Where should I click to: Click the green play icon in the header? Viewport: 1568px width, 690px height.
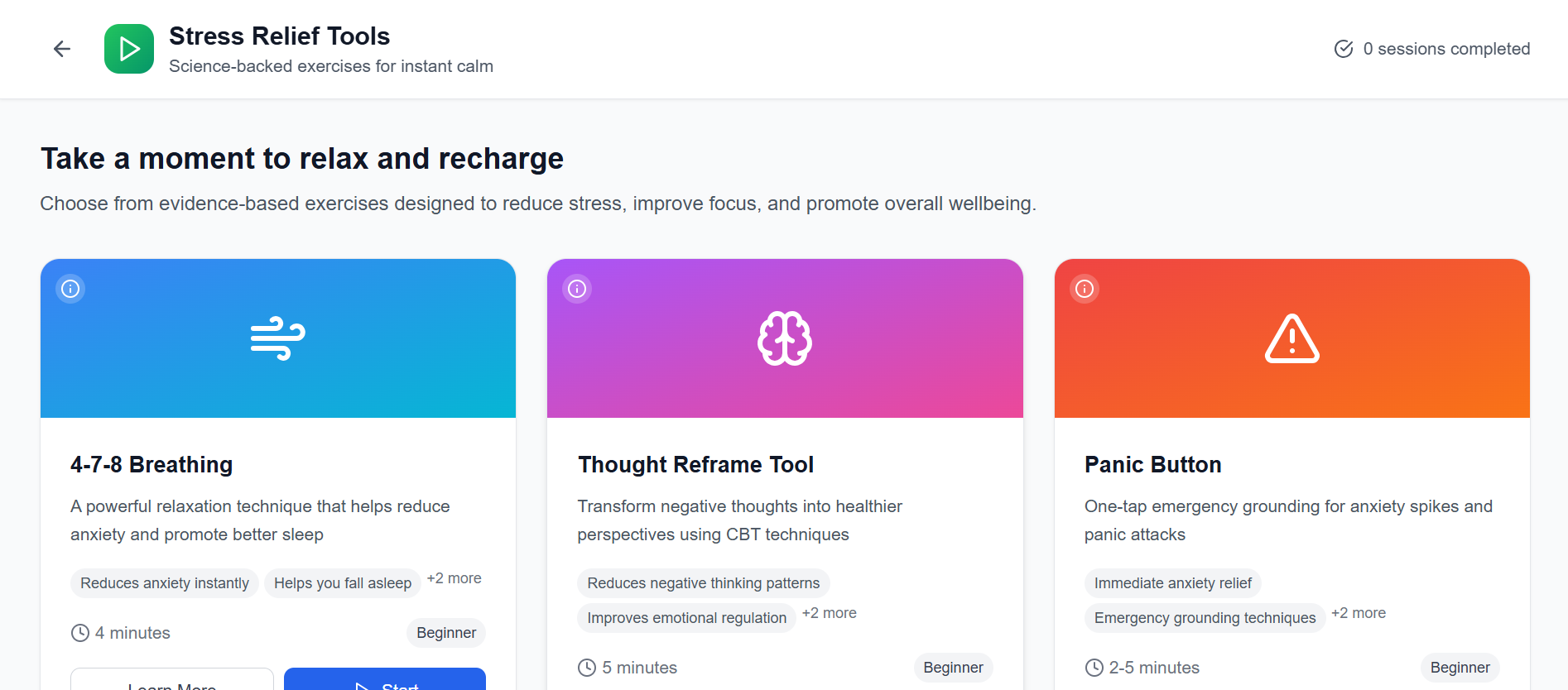129,49
